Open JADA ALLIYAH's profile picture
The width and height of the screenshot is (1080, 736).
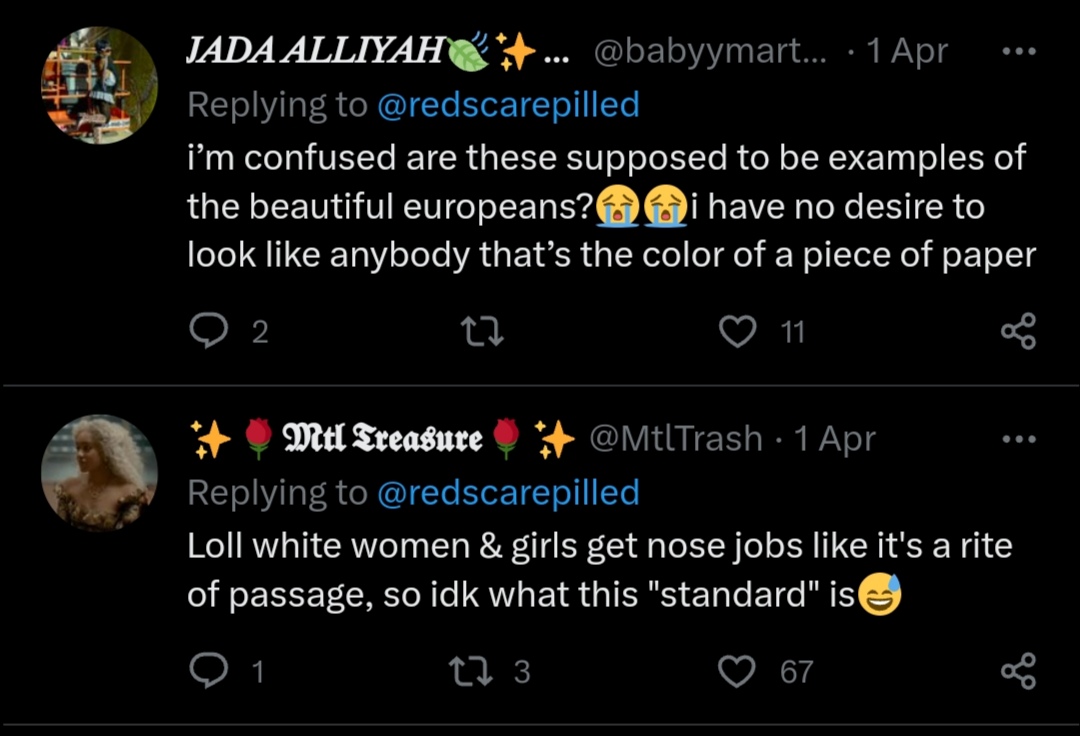pyautogui.click(x=99, y=85)
